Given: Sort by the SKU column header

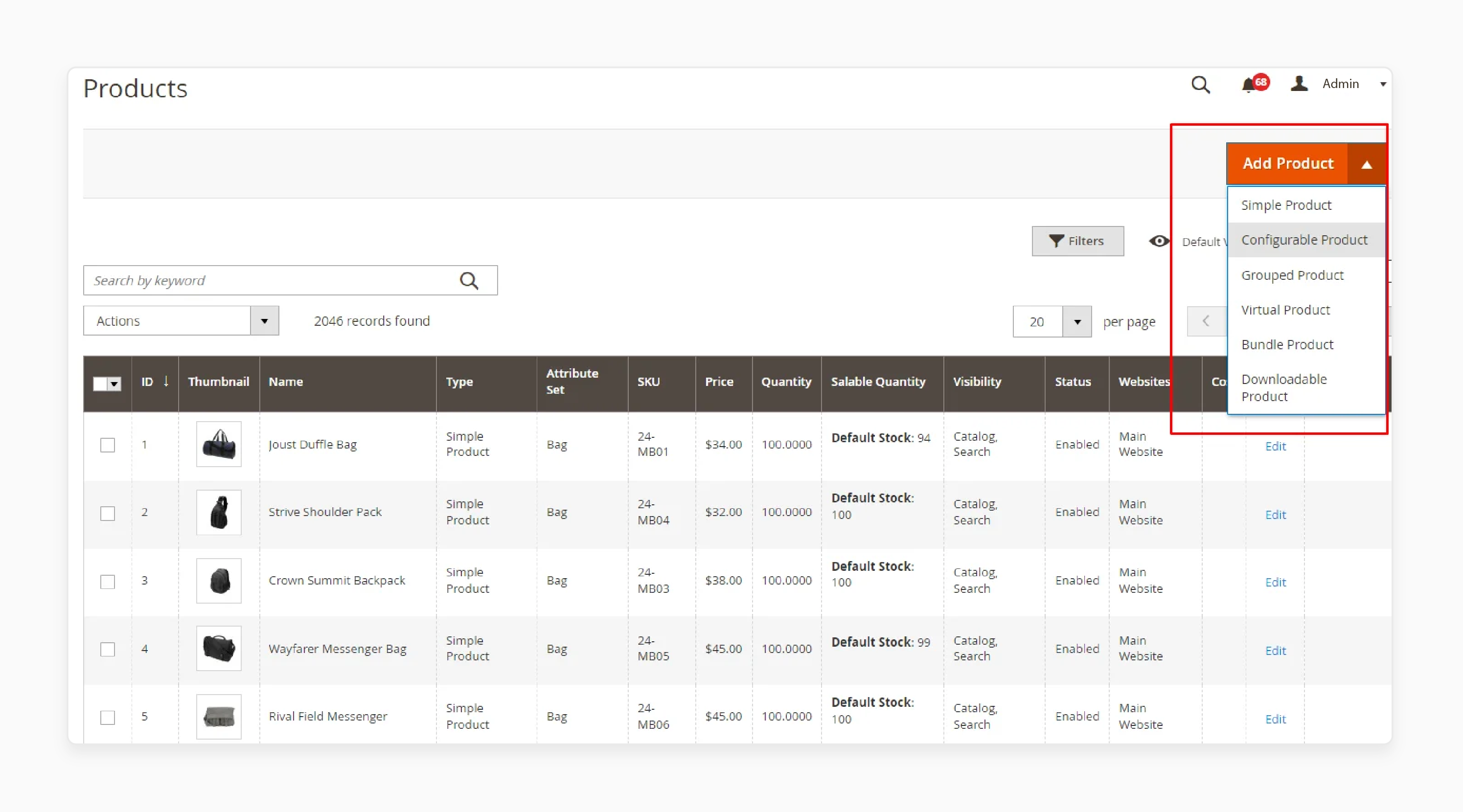Looking at the screenshot, I should coord(662,382).
